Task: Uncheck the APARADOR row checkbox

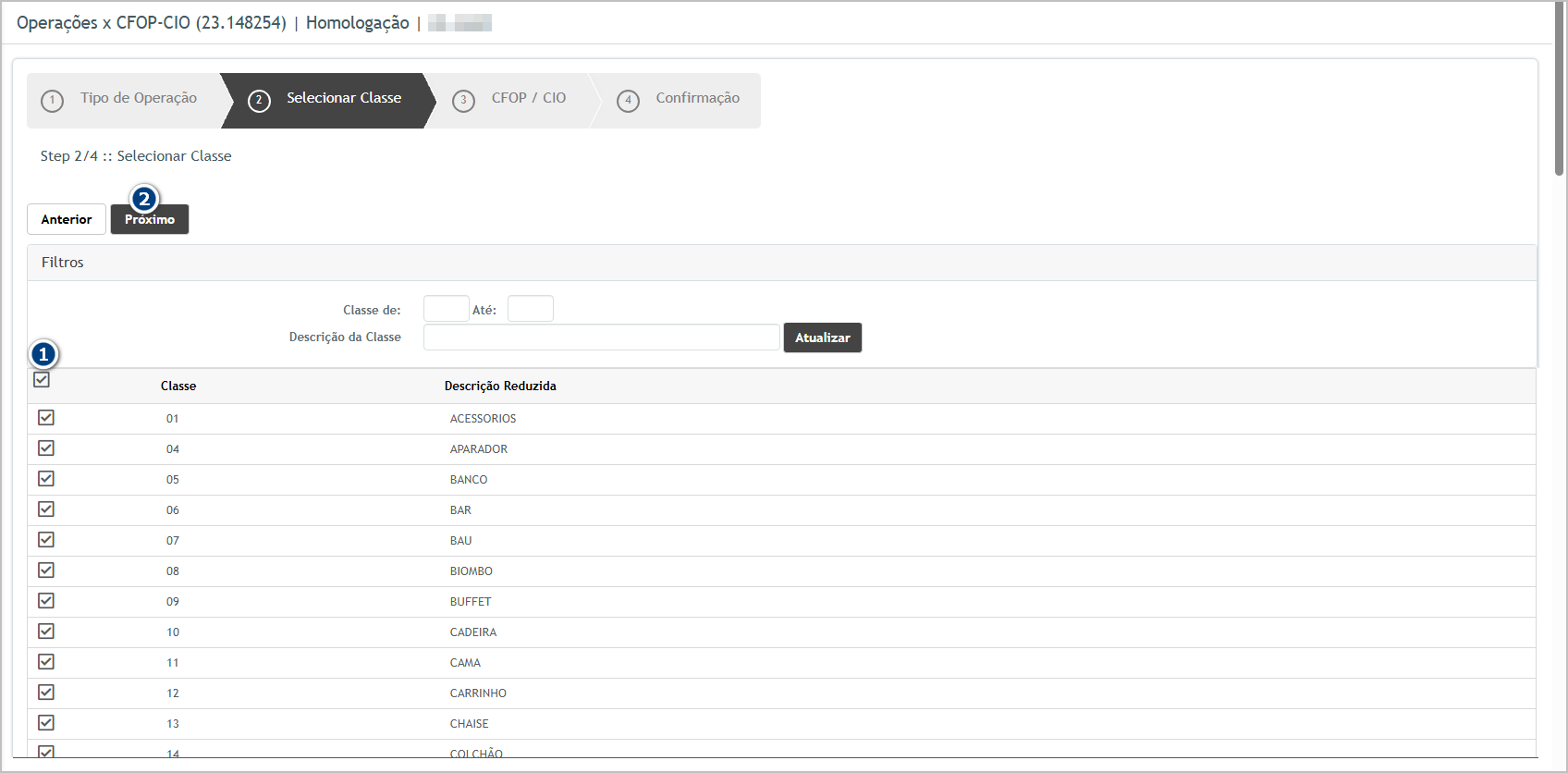Action: point(46,448)
